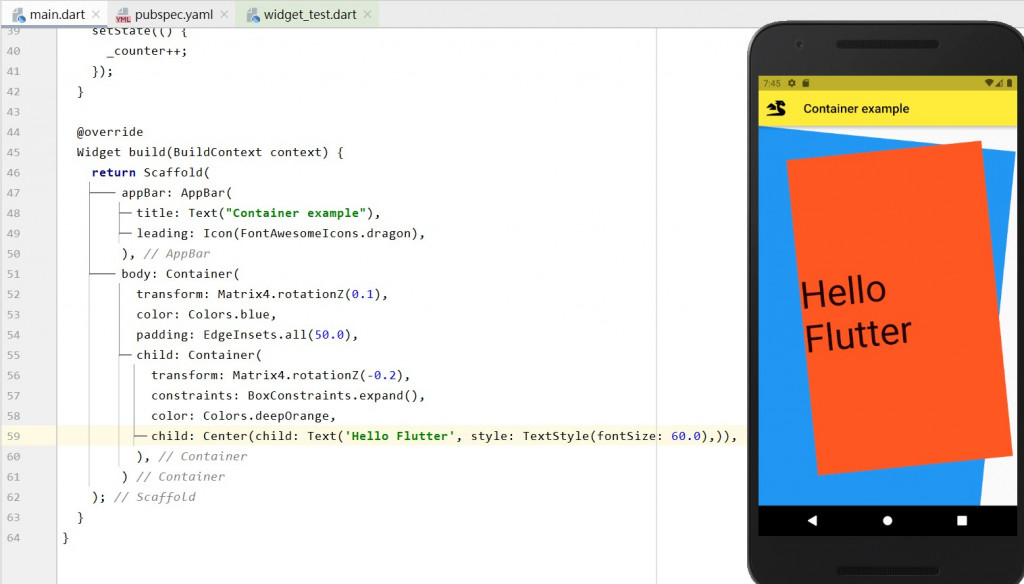
Task: Close the pubspec.yaml tab
Action: [x=224, y=14]
